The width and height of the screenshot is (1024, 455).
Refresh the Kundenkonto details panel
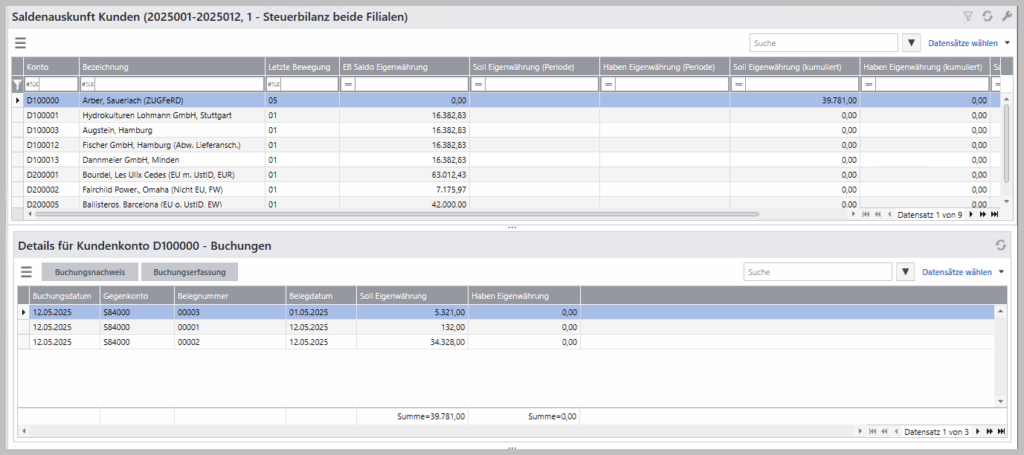pyautogui.click(x=999, y=246)
